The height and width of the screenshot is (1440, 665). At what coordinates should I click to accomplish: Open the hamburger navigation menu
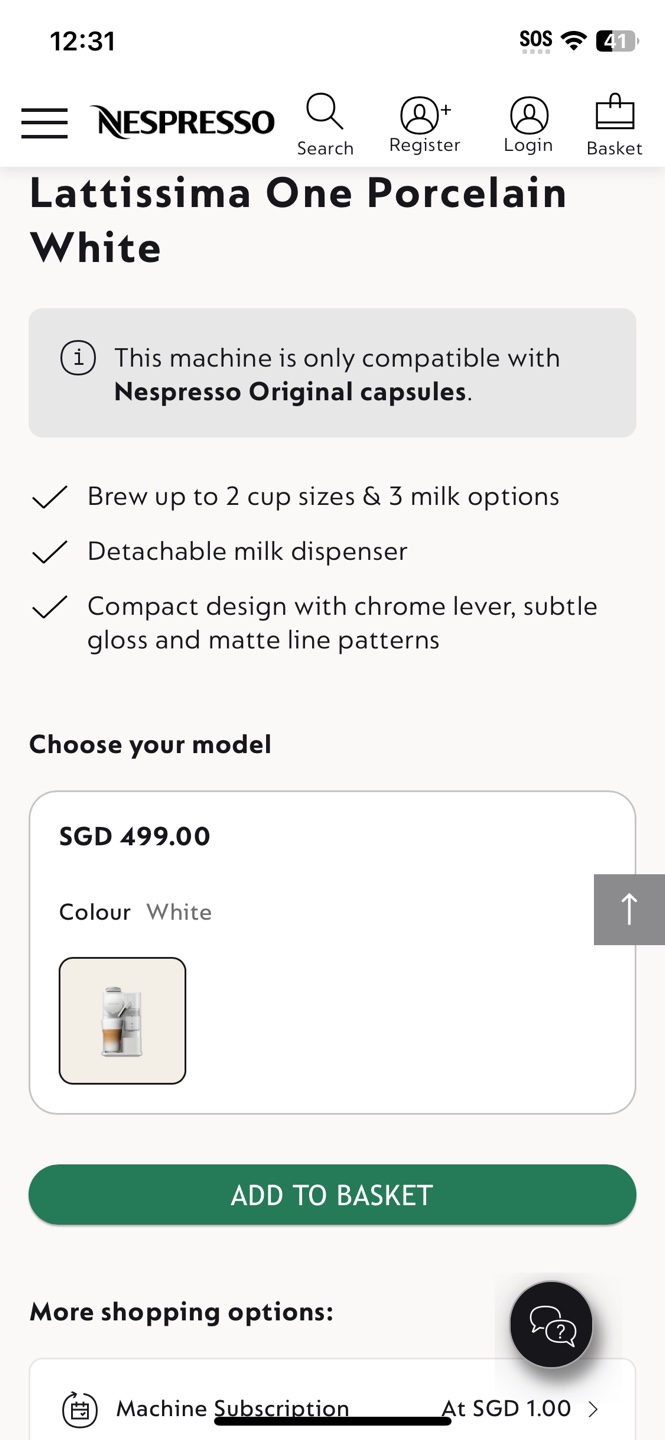(x=44, y=123)
